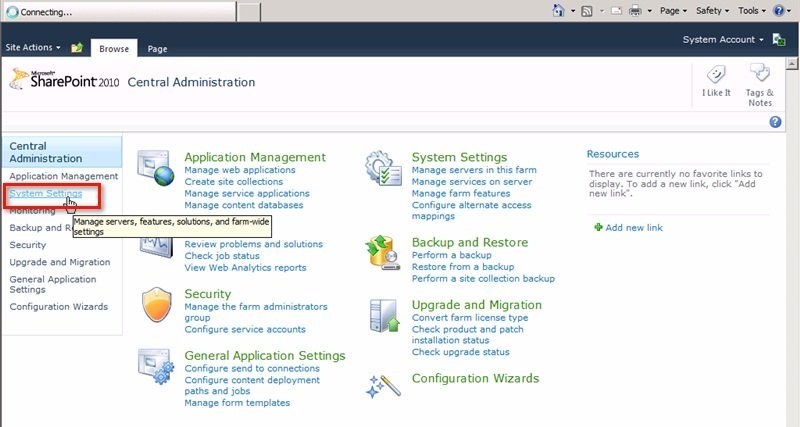Click Manage form templates link
800x427 pixels.
237,403
